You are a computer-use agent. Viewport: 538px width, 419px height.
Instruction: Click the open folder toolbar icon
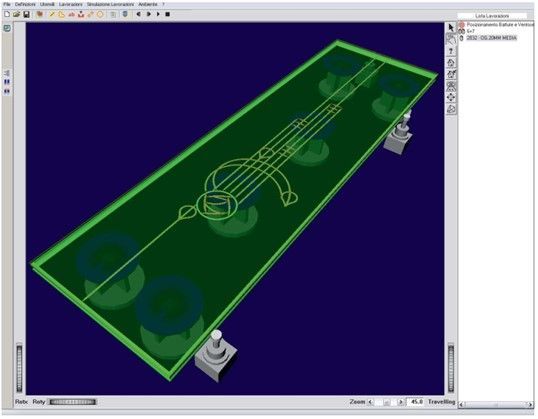click(16, 14)
